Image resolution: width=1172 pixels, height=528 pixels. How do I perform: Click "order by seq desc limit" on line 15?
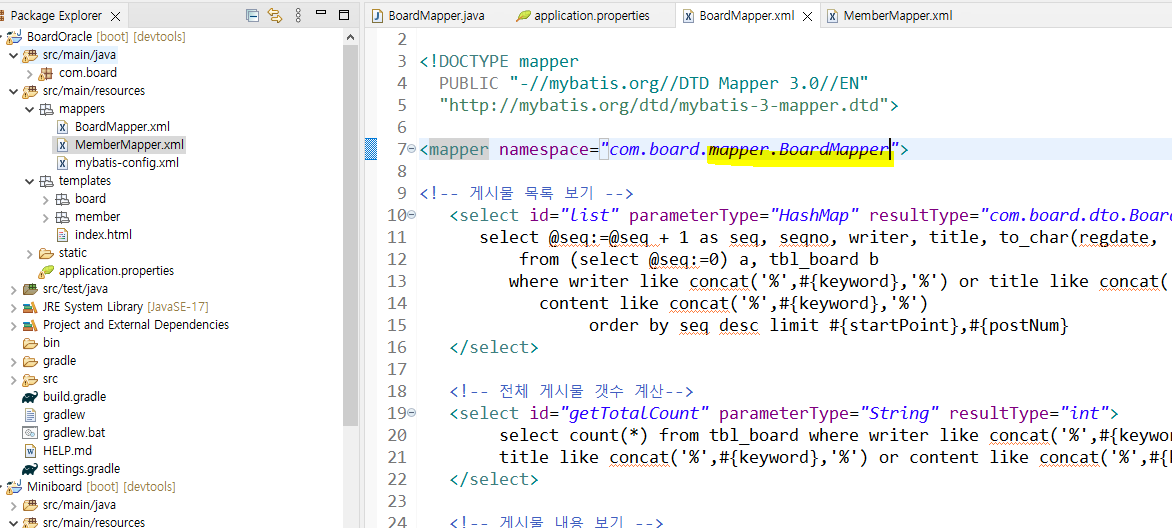pyautogui.click(x=702, y=325)
